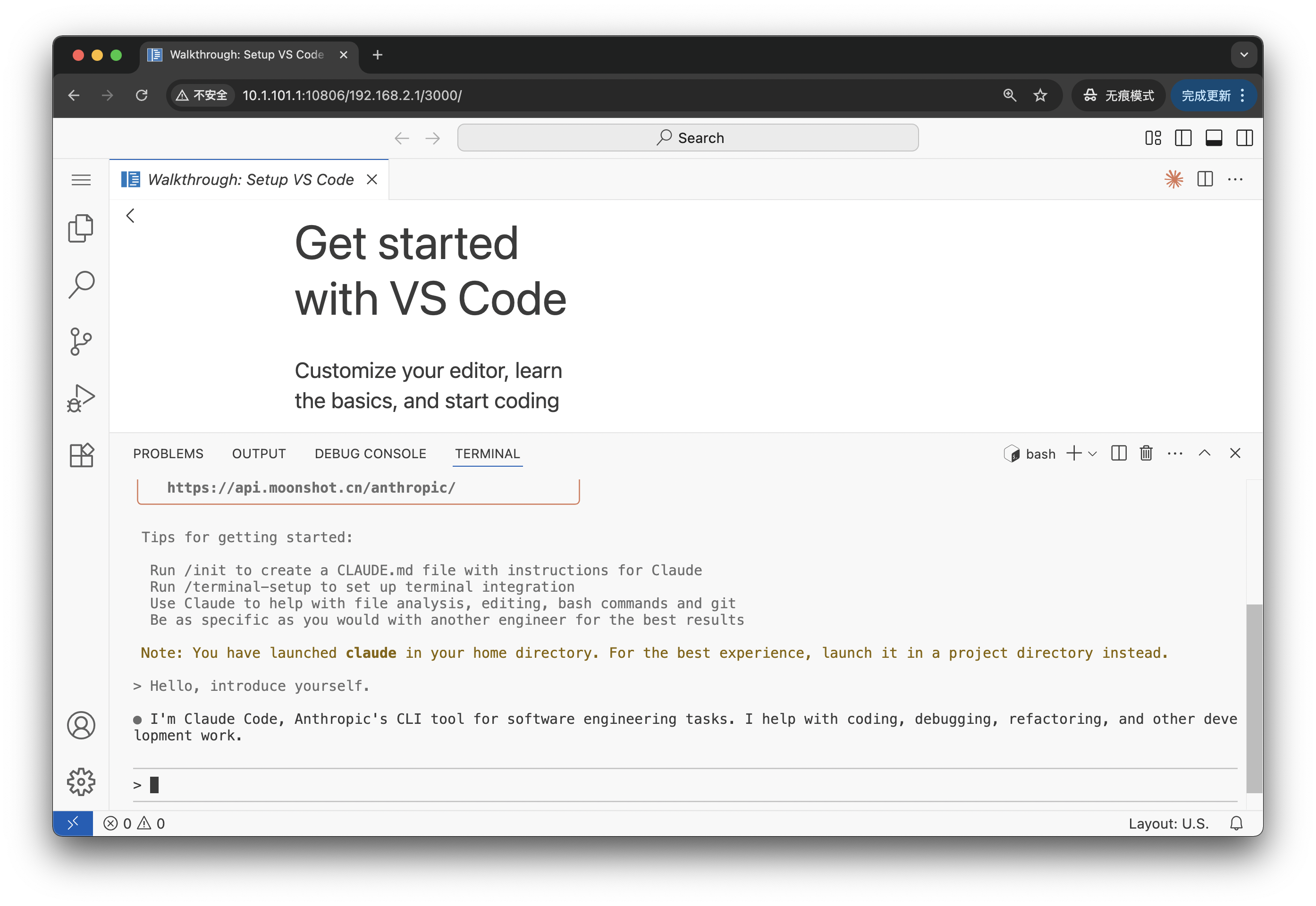Click 'Tips for getting started:' text
The image size is (1316, 906).
247,537
